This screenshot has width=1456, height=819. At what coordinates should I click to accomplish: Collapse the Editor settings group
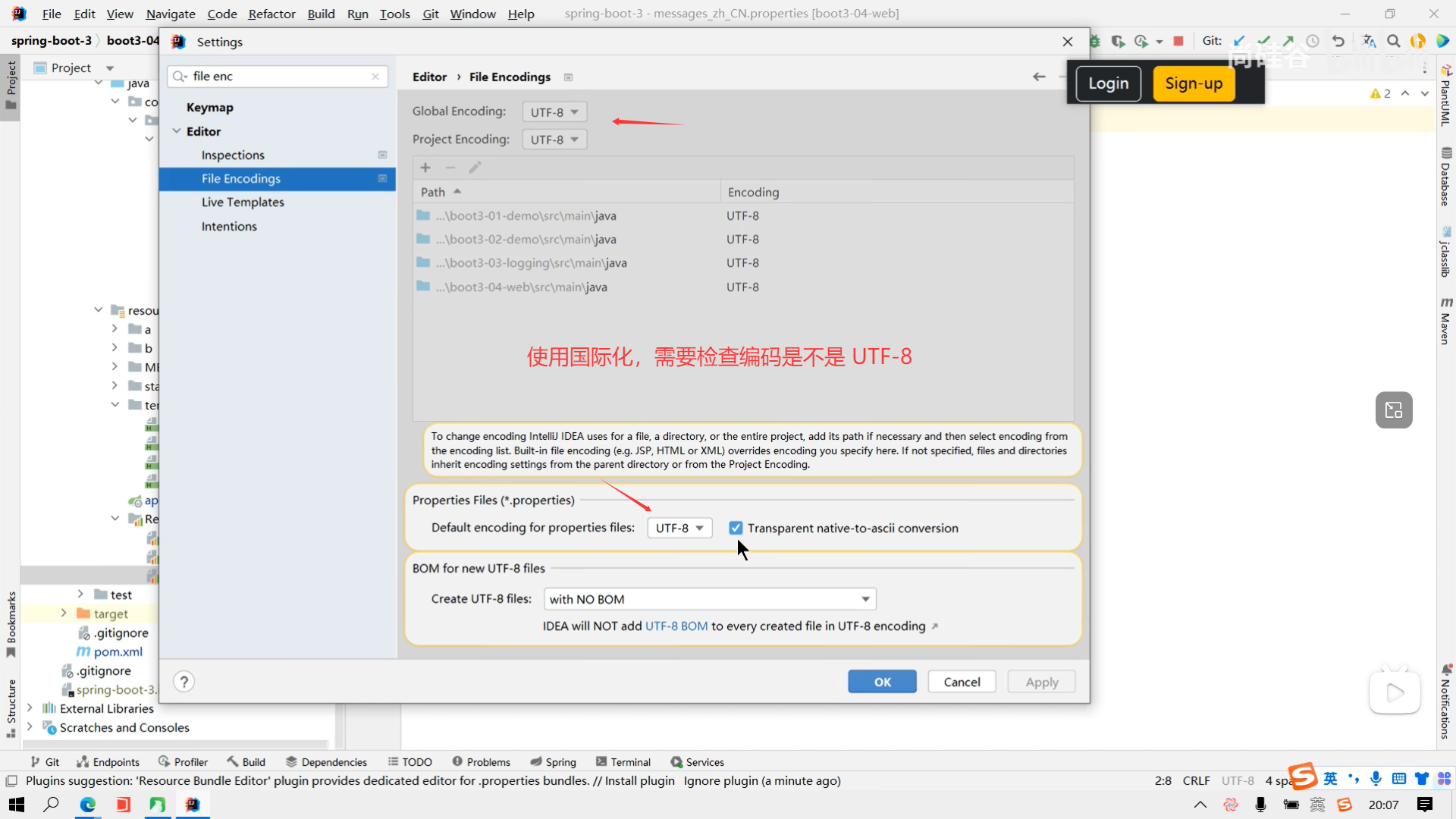point(177,131)
